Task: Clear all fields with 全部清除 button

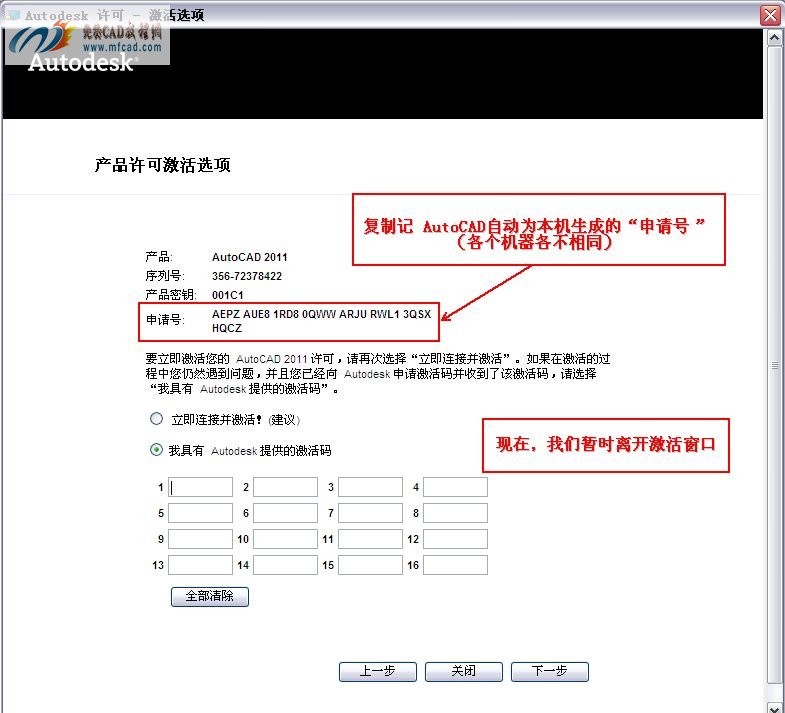Action: pyautogui.click(x=210, y=596)
